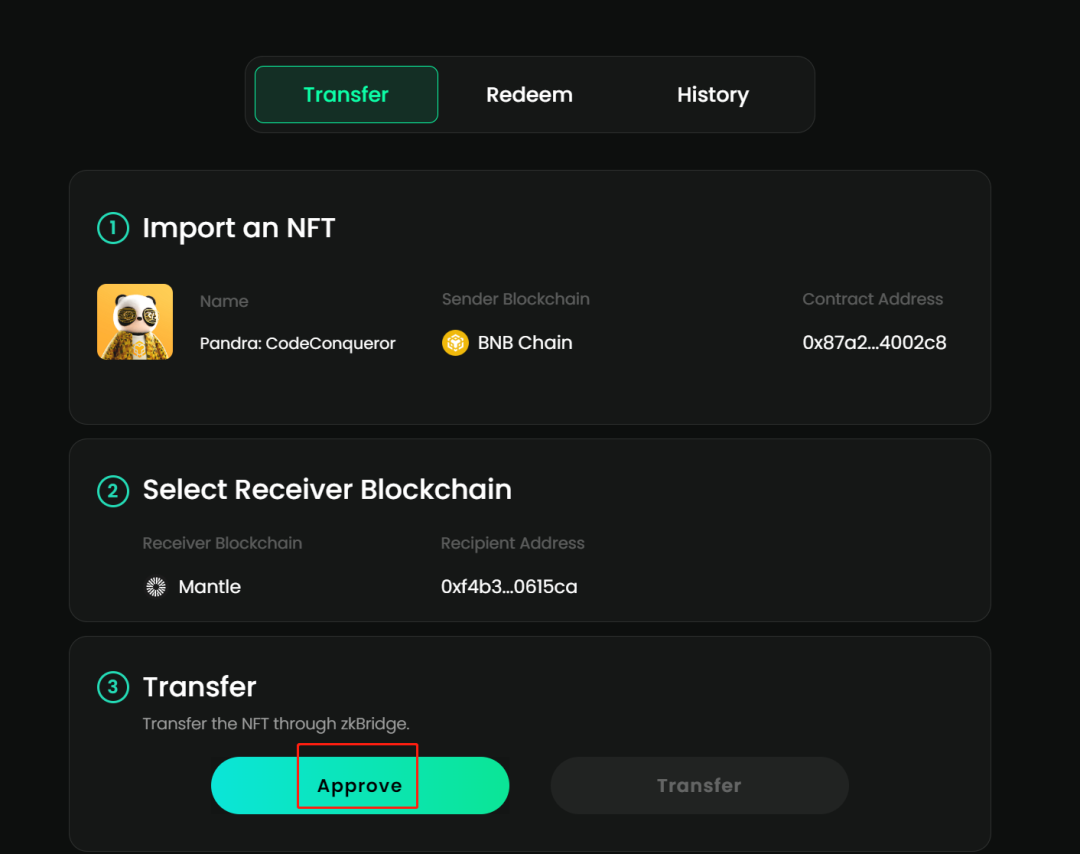Viewport: 1080px width, 854px height.
Task: Click the Transfer section heading
Action: click(x=199, y=687)
